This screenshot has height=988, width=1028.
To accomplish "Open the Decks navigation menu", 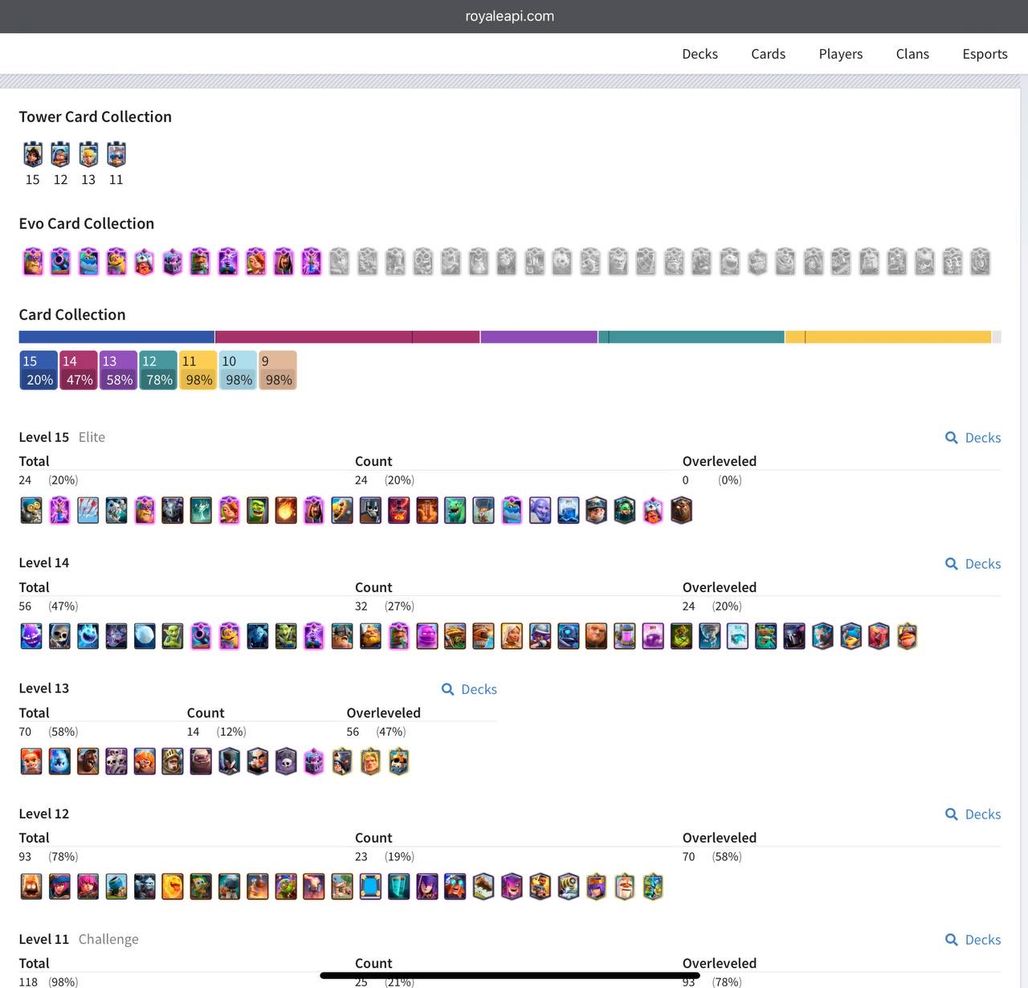I will (700, 54).
